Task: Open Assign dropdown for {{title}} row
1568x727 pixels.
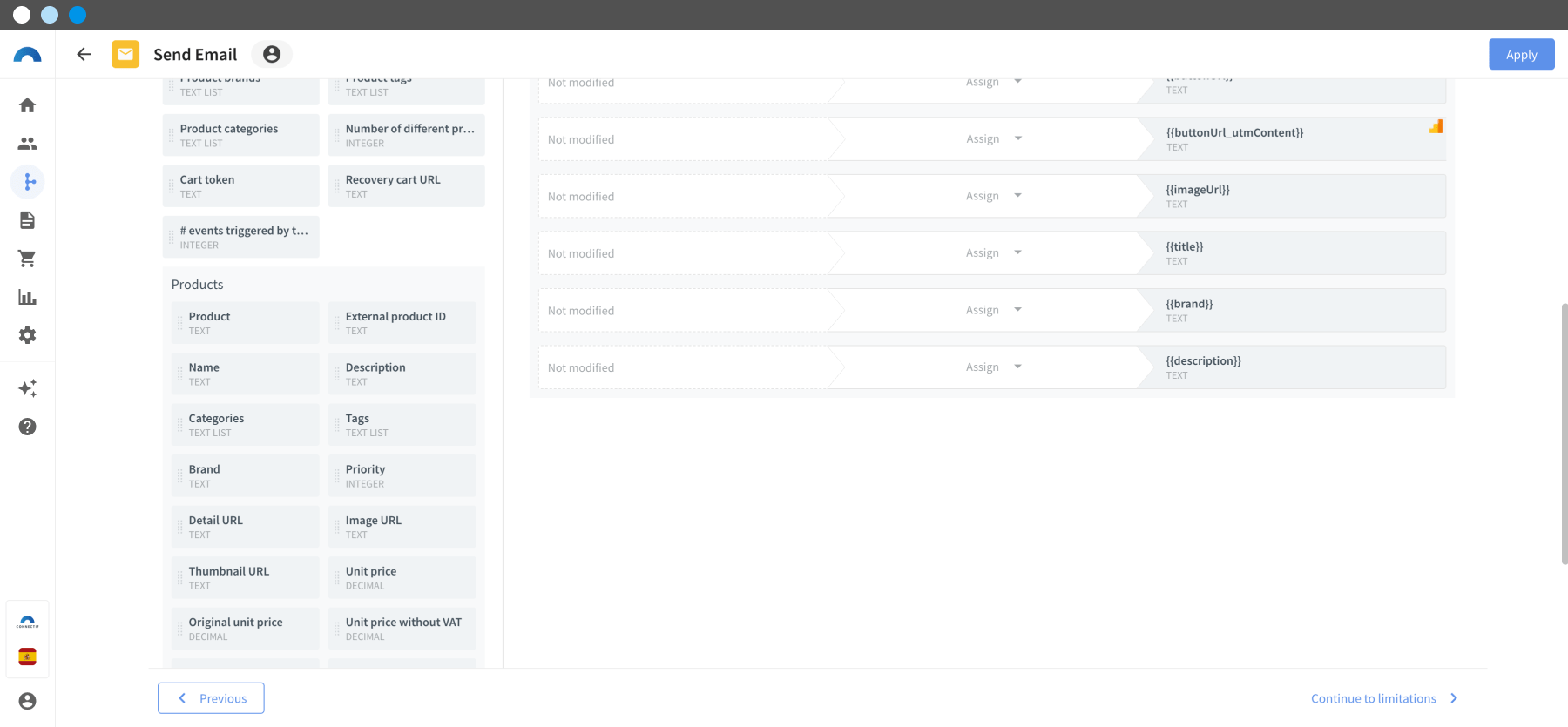Action: (993, 253)
